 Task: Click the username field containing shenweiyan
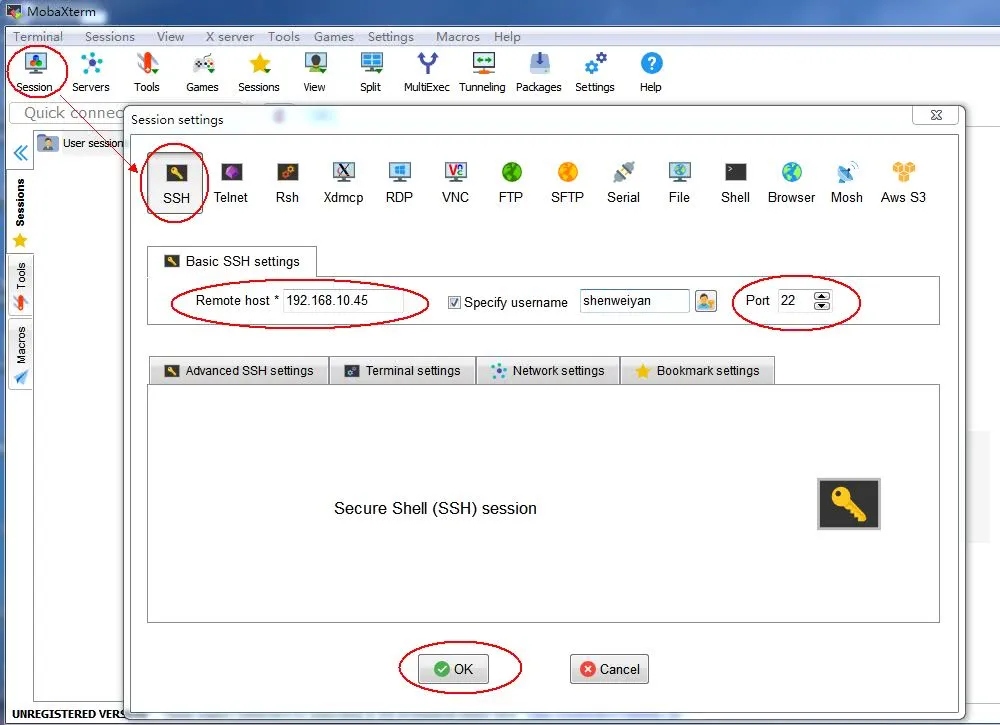(x=635, y=301)
